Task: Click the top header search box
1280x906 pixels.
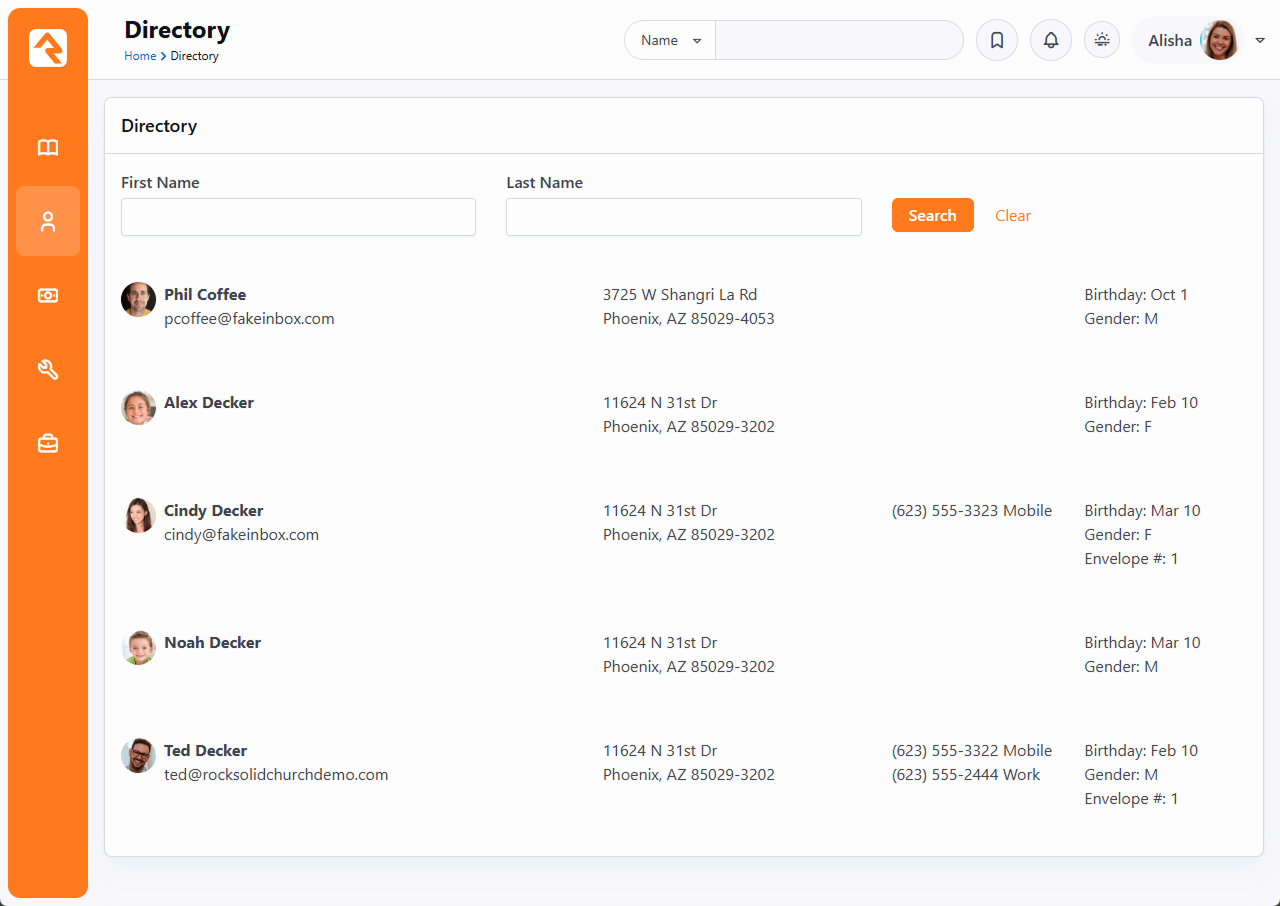Action: click(x=838, y=41)
